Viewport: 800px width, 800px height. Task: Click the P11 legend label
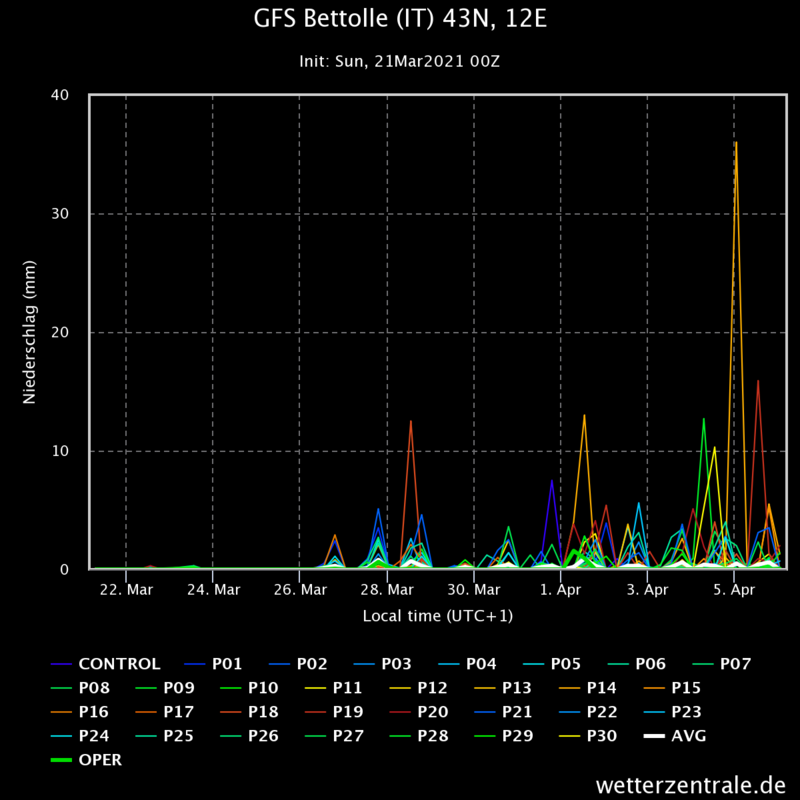[x=347, y=688]
